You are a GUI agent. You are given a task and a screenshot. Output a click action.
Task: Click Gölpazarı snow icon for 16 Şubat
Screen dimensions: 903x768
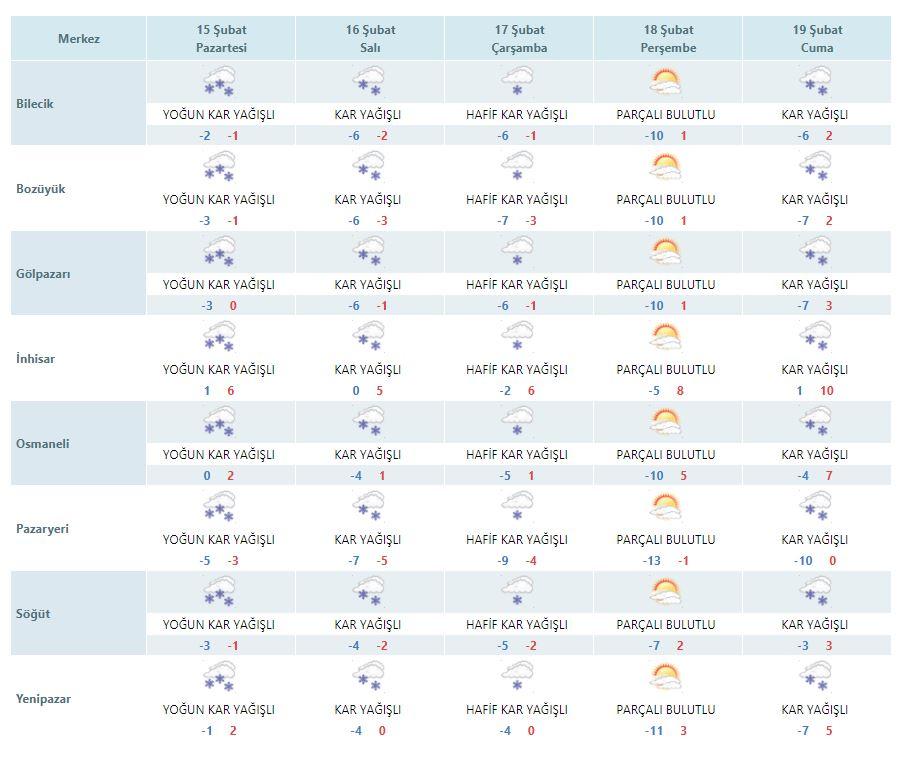coord(369,251)
